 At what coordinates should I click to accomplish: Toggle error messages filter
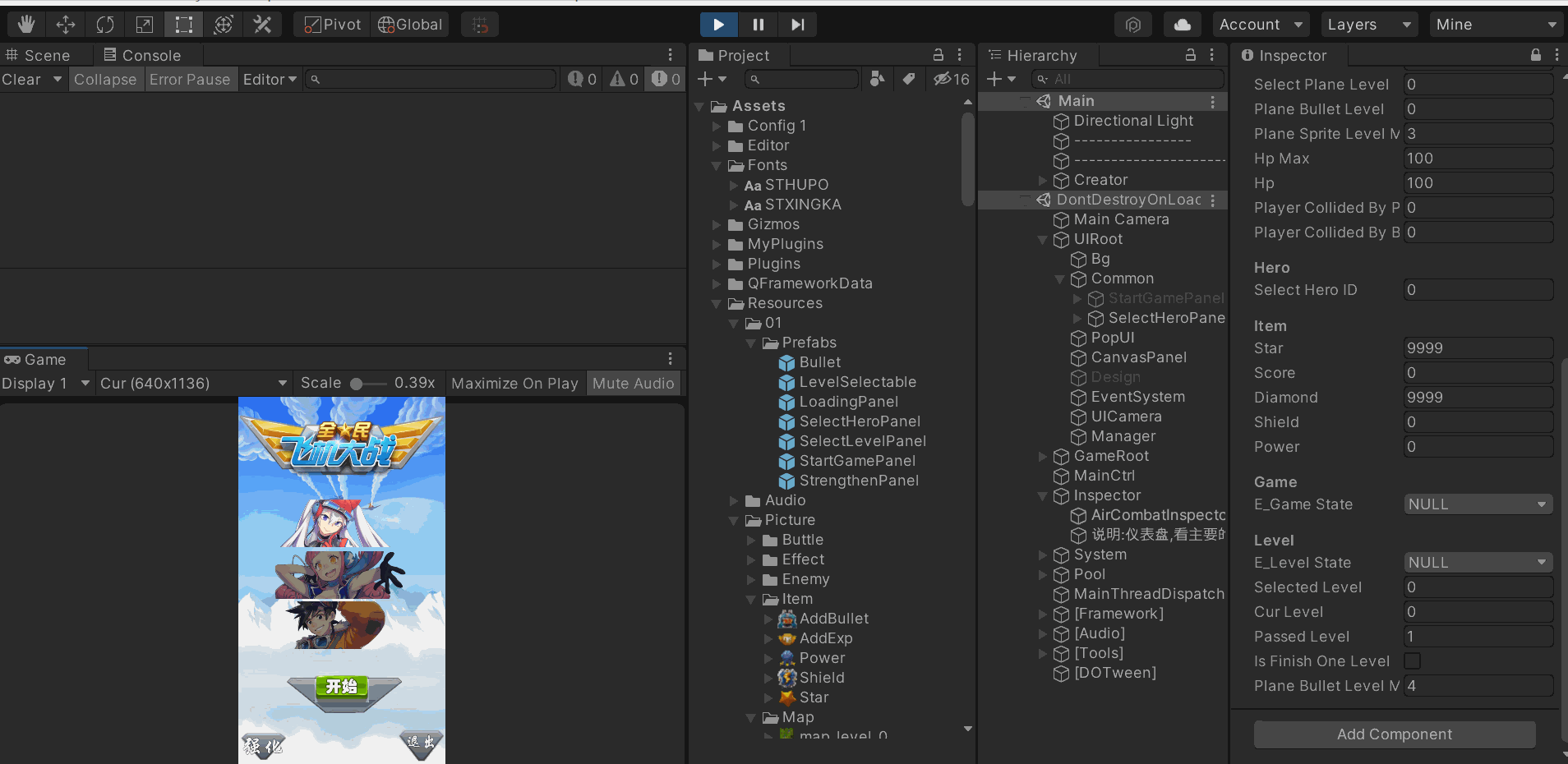coord(666,79)
